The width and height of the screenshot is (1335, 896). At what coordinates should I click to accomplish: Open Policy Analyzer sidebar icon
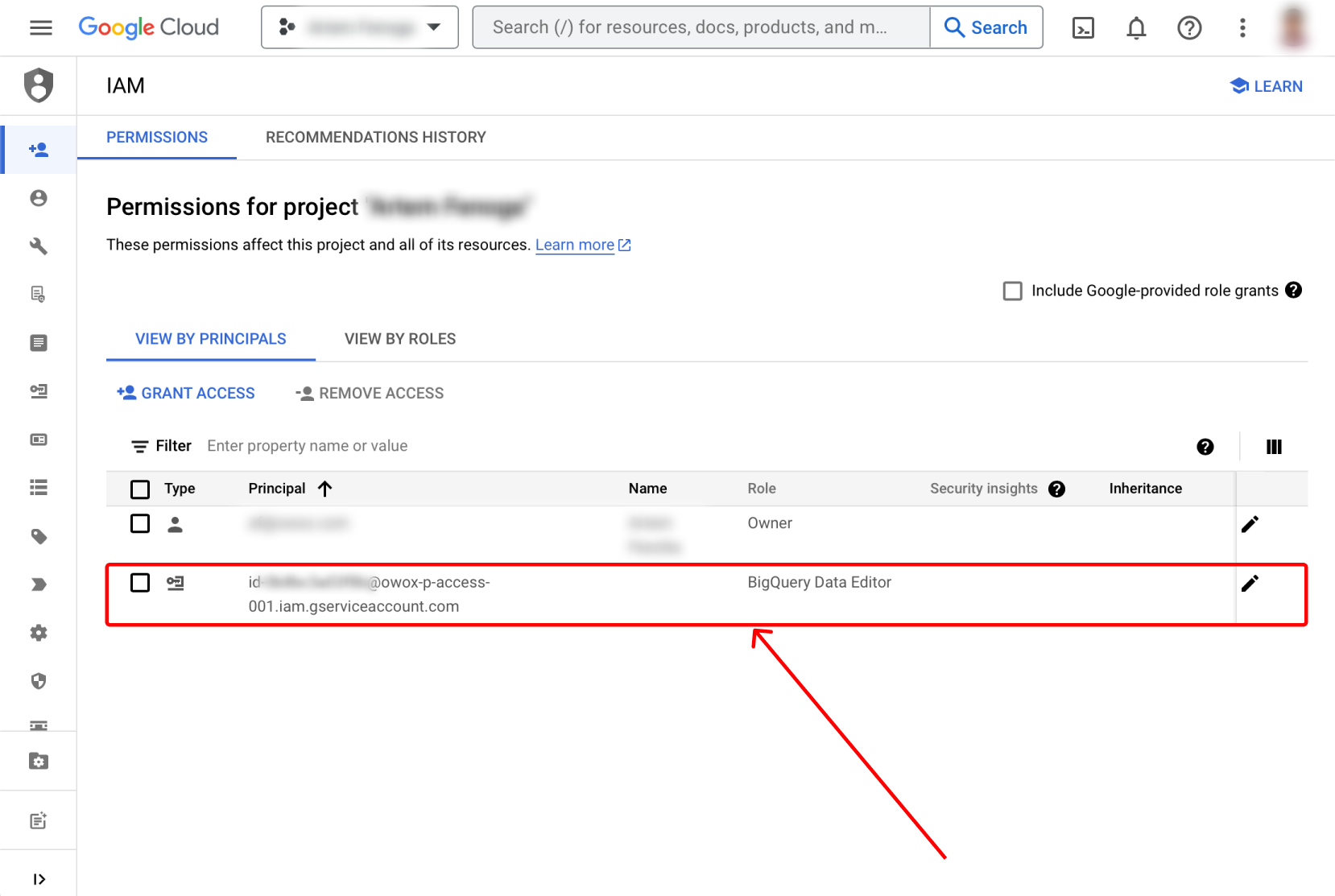(39, 295)
